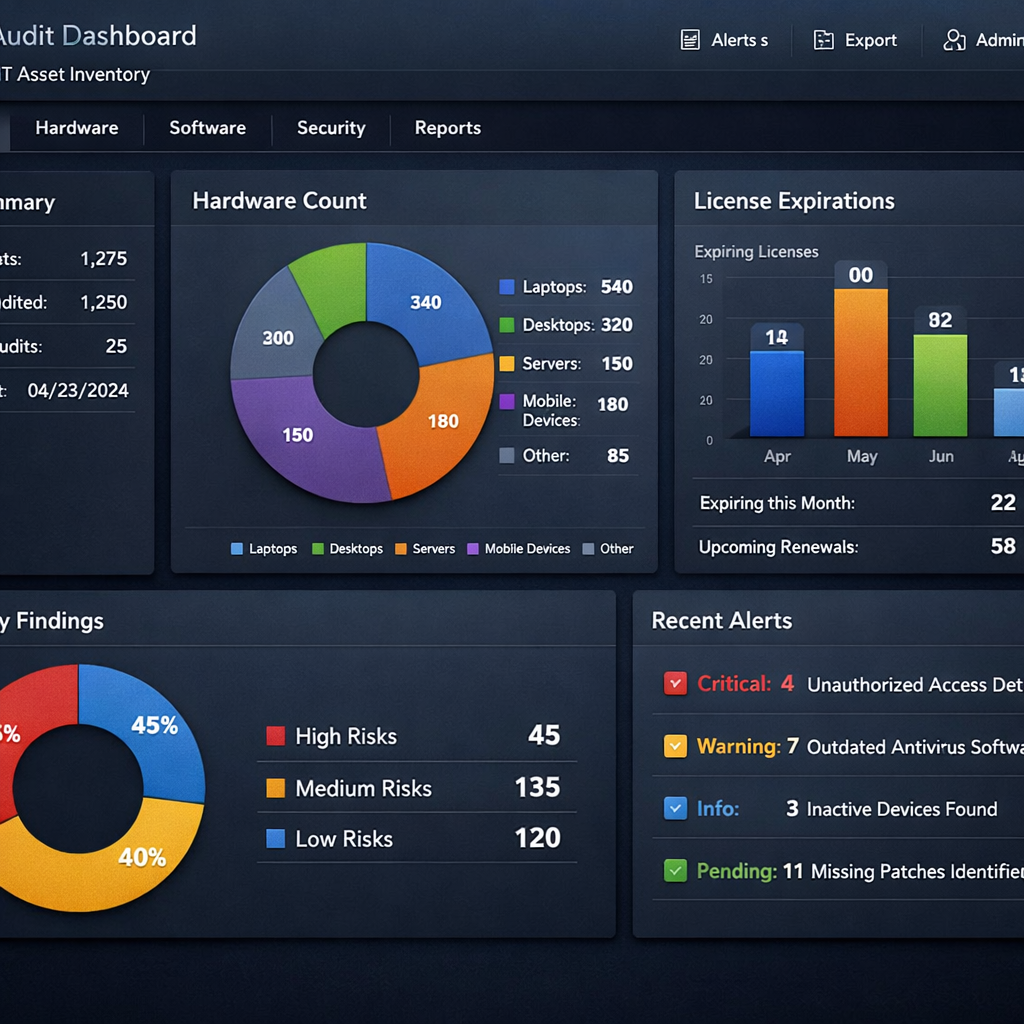Click the May orange bar
The image size is (1024, 1024).
point(861,362)
